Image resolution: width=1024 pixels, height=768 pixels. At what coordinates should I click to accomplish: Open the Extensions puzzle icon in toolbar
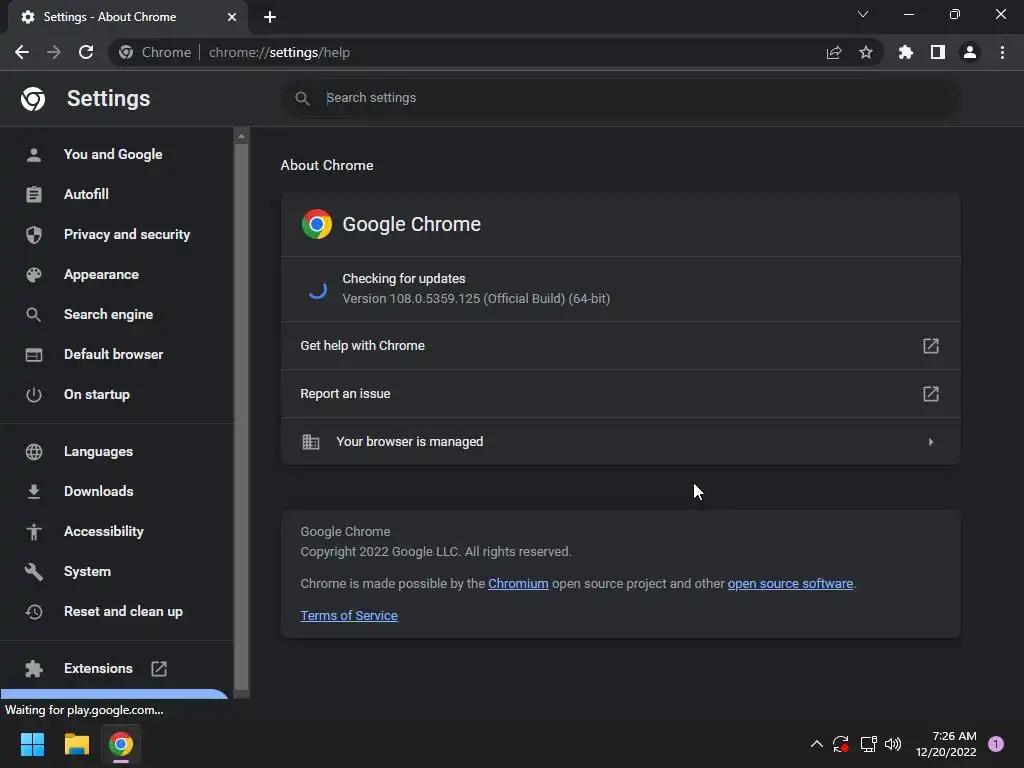[906, 52]
